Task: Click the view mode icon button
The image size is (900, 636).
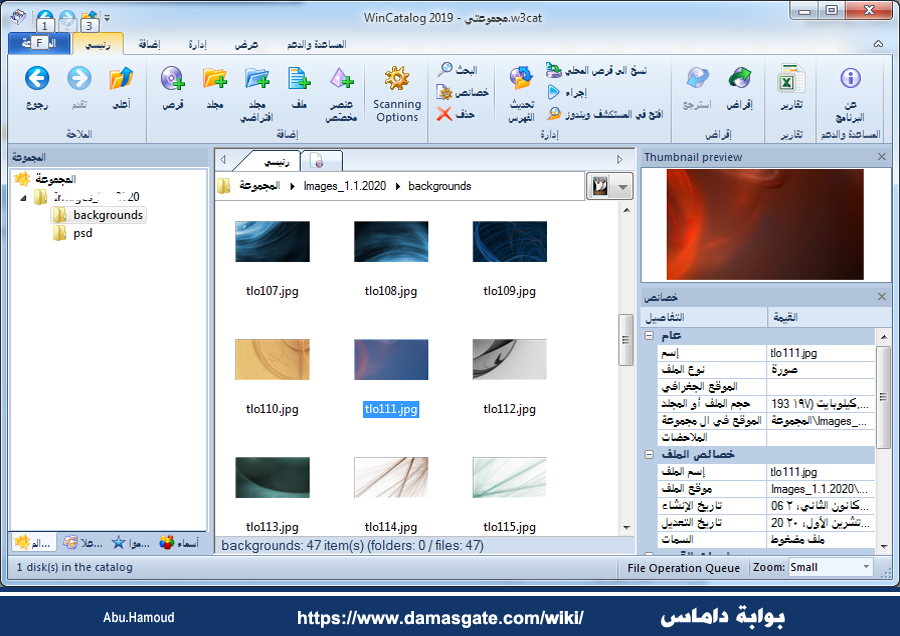Action: point(600,187)
